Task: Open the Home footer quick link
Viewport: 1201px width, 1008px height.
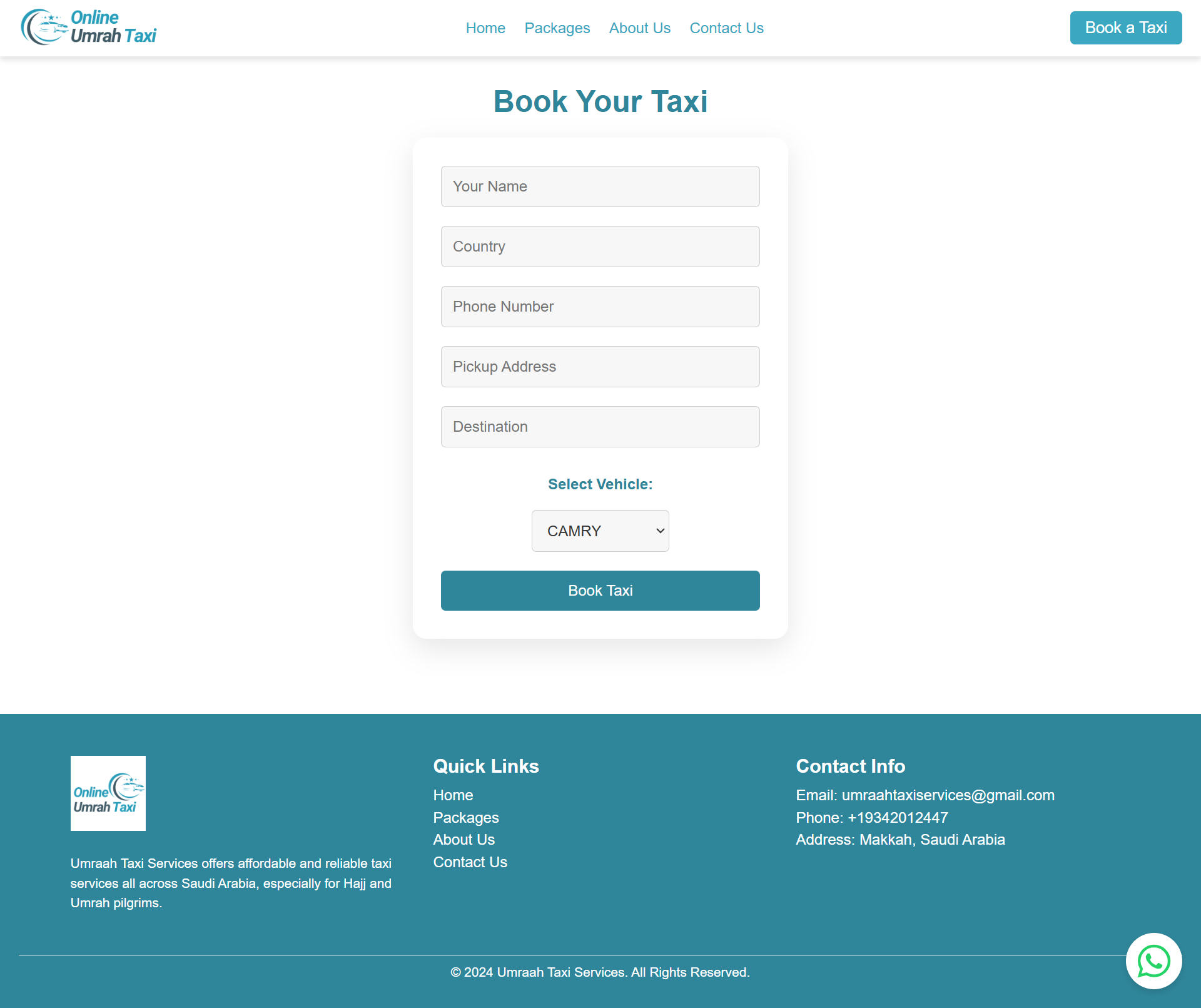Action: pyautogui.click(x=454, y=795)
